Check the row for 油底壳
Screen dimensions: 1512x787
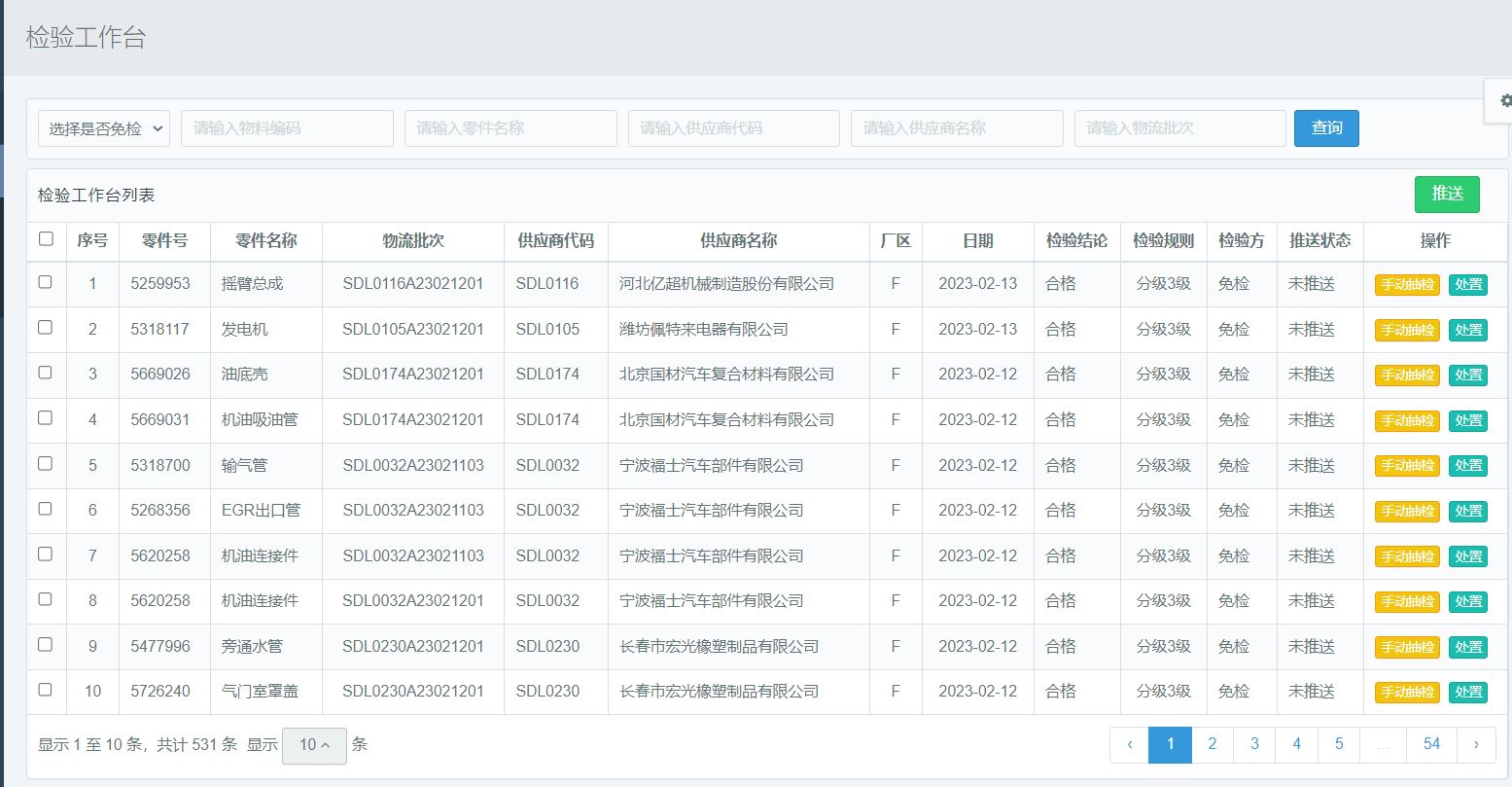point(45,373)
